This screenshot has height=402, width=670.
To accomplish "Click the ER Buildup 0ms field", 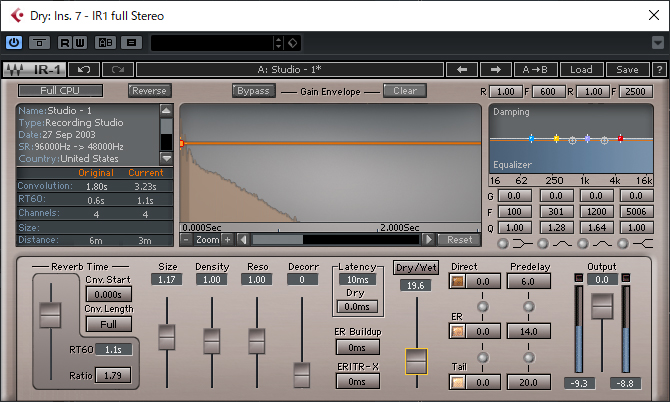I will point(357,347).
